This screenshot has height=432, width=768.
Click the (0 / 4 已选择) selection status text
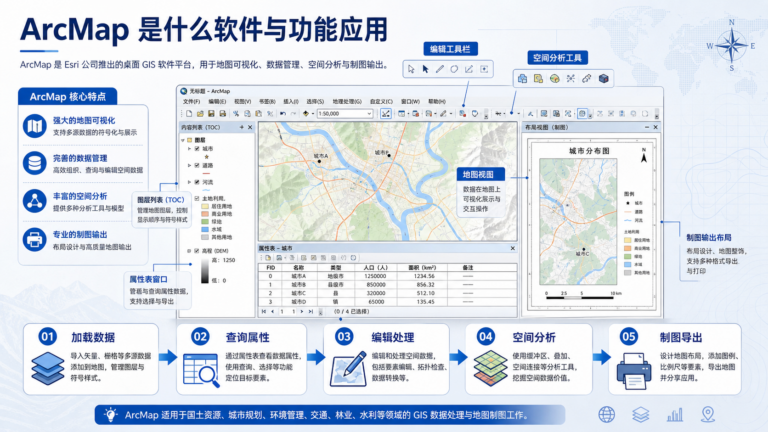pos(351,312)
